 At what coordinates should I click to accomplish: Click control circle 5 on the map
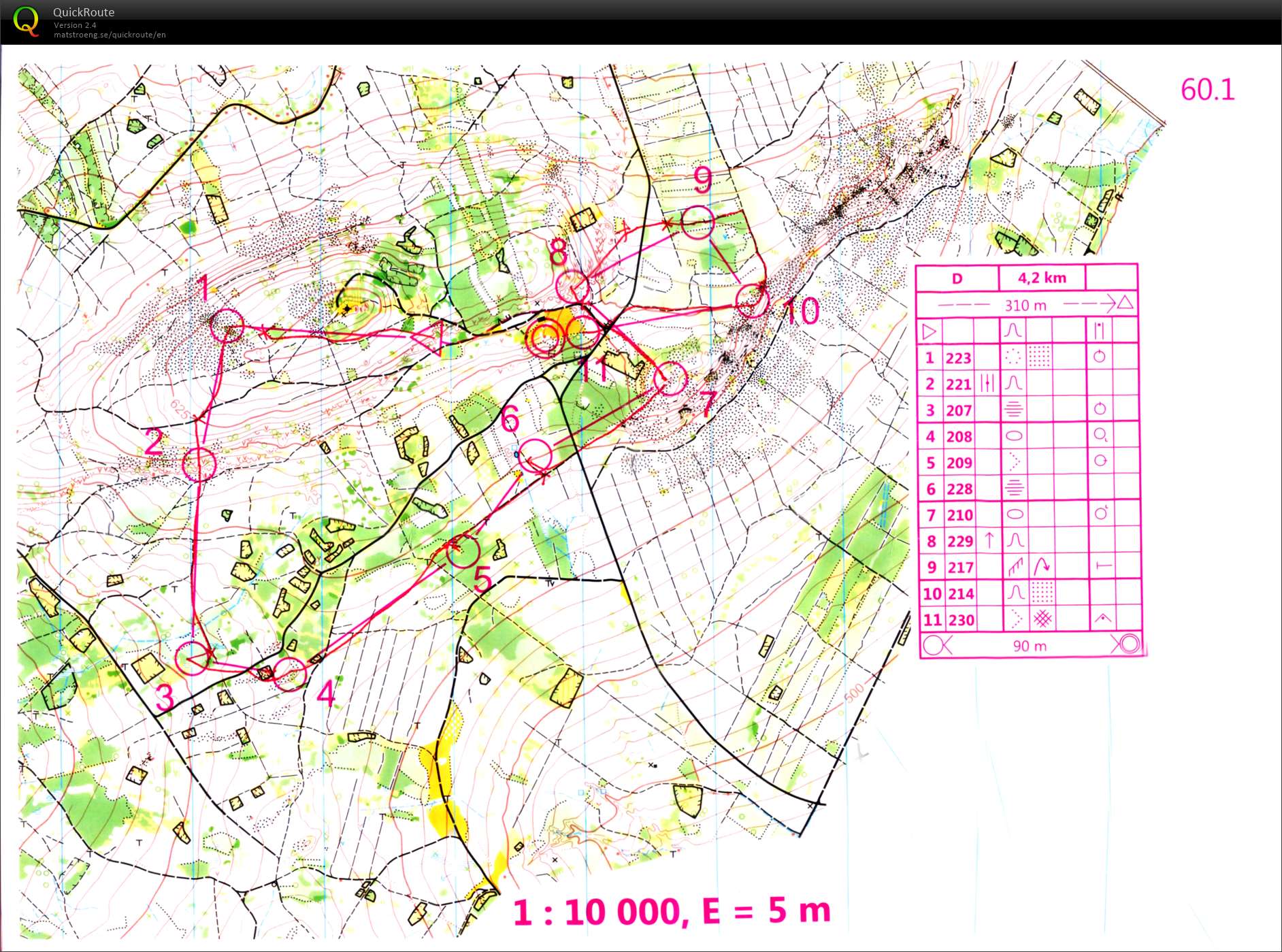(x=463, y=551)
